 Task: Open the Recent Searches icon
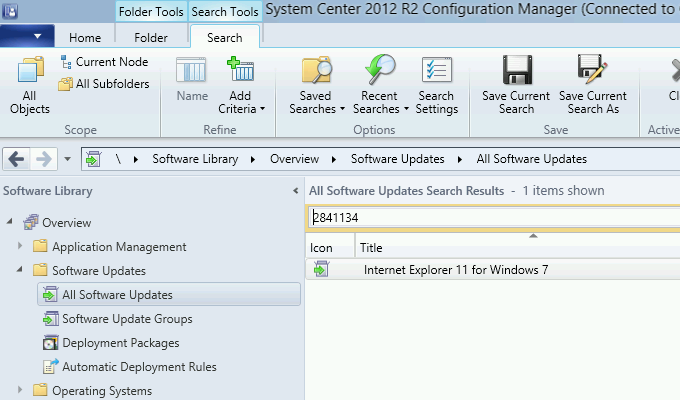click(380, 69)
